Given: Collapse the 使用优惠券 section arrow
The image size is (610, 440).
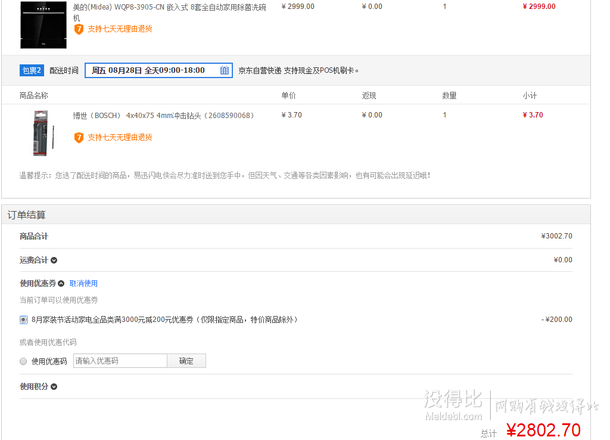Looking at the screenshot, I should [x=61, y=284].
